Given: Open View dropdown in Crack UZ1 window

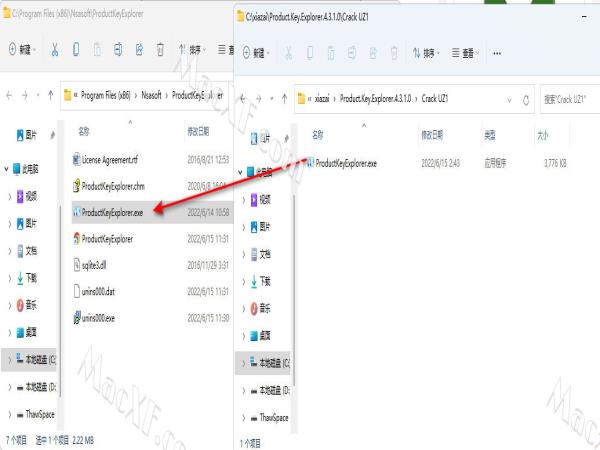Looking at the screenshot, I should [x=465, y=53].
